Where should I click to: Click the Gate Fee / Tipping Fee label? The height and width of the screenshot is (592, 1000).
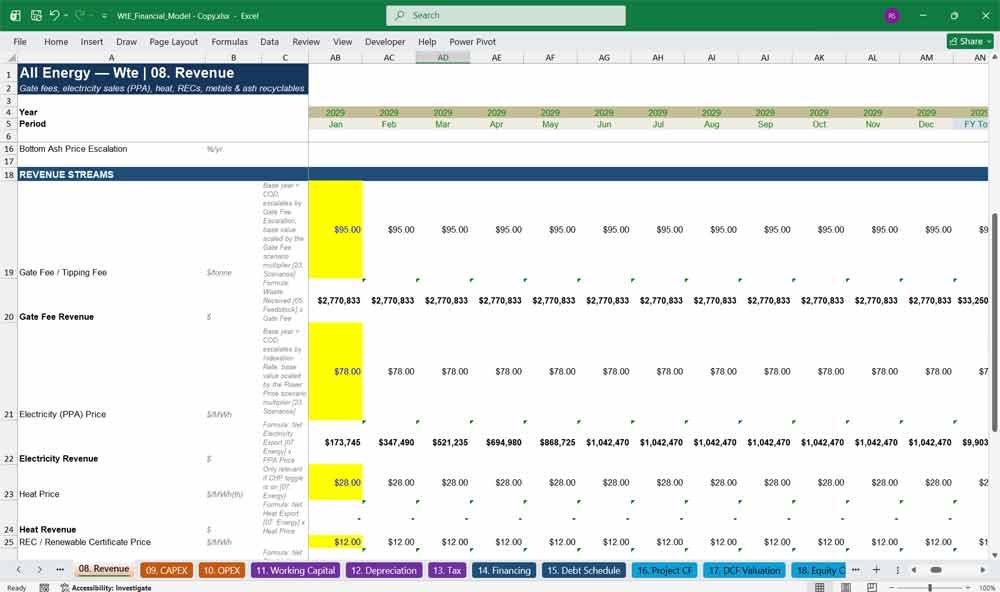[63, 272]
